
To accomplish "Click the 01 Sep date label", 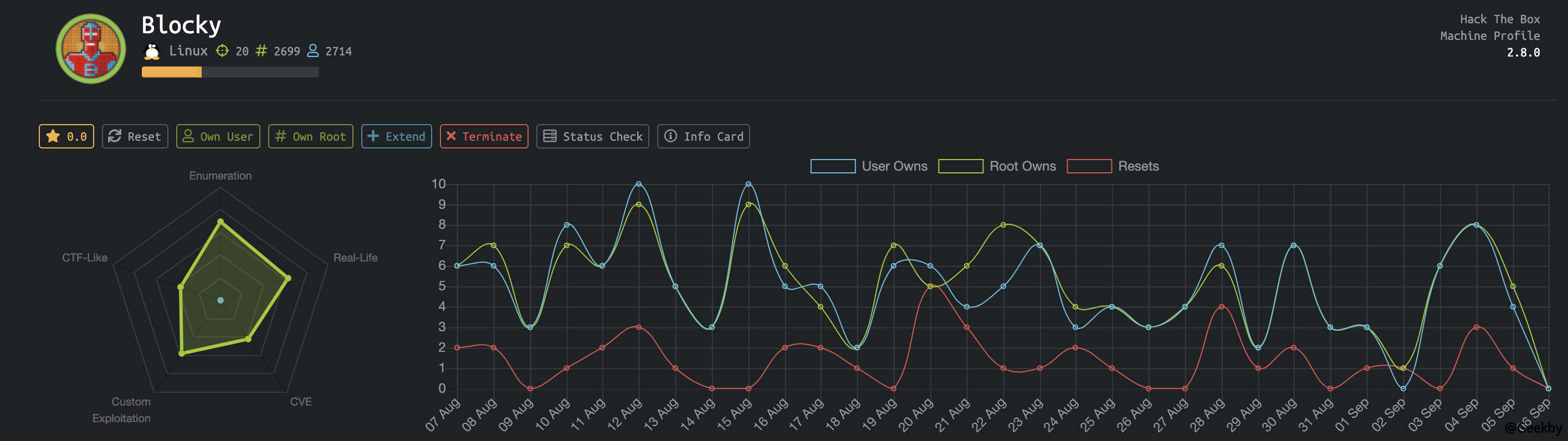I will [x=1352, y=414].
